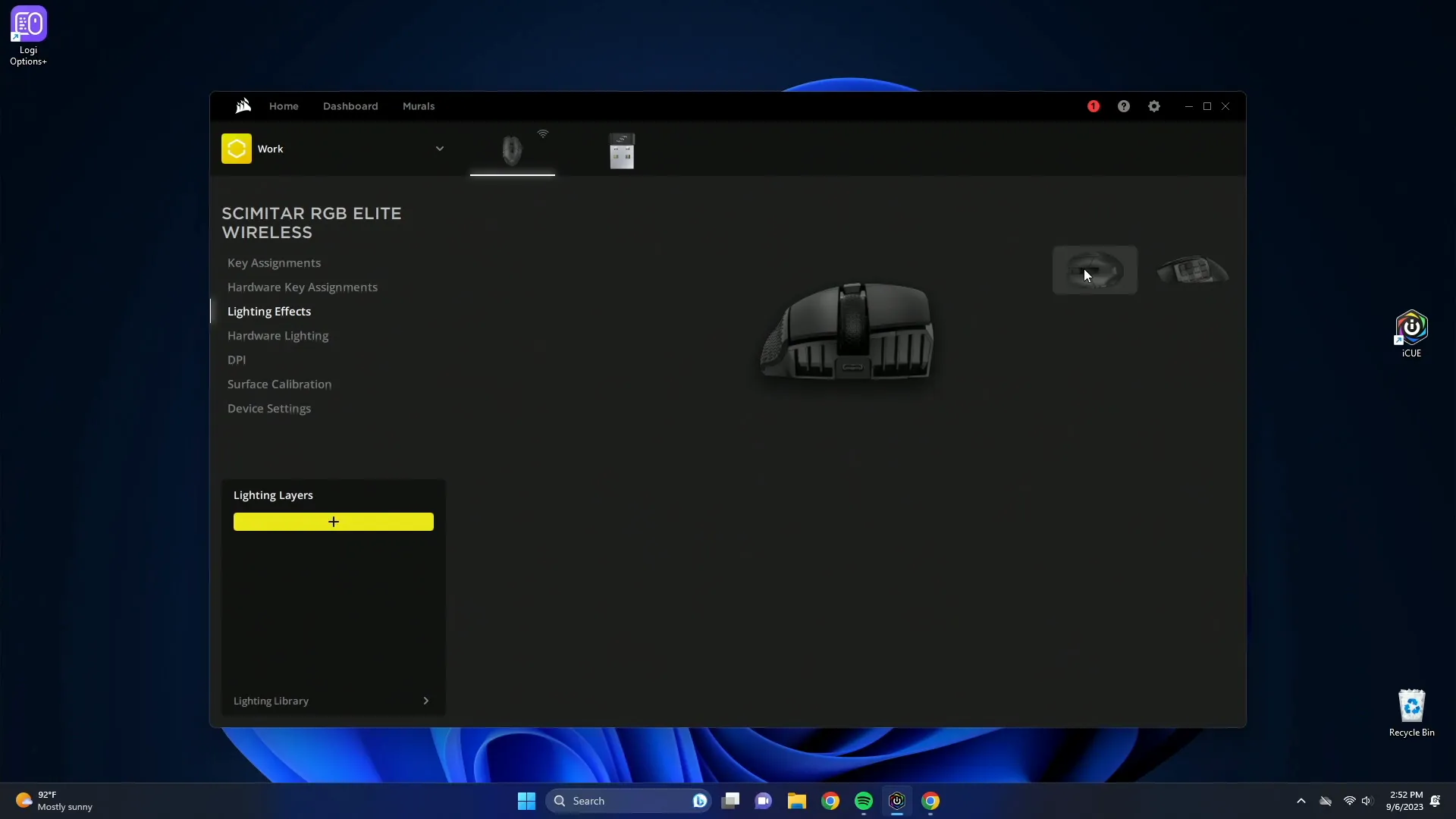Open Surface Calibration section

[279, 384]
